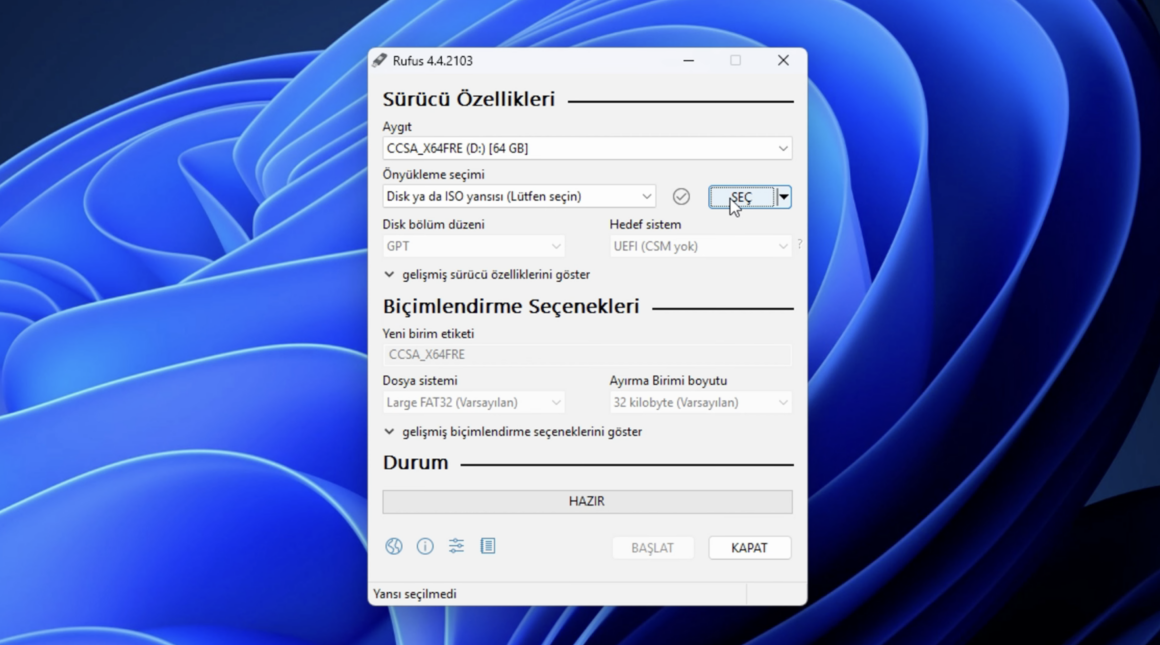Click the Yeni birim etiketi text field

pos(587,355)
